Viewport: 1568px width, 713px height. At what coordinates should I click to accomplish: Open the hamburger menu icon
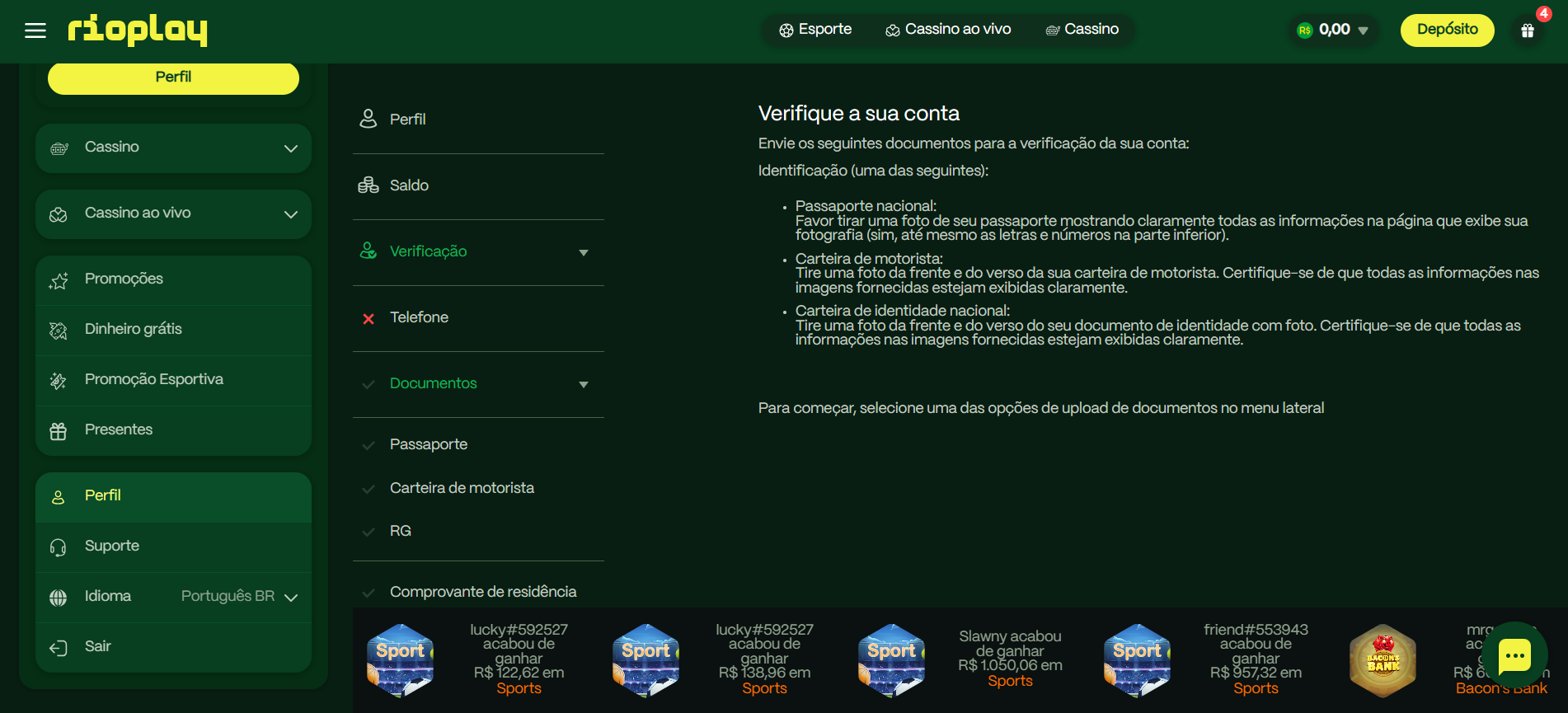coord(35,31)
